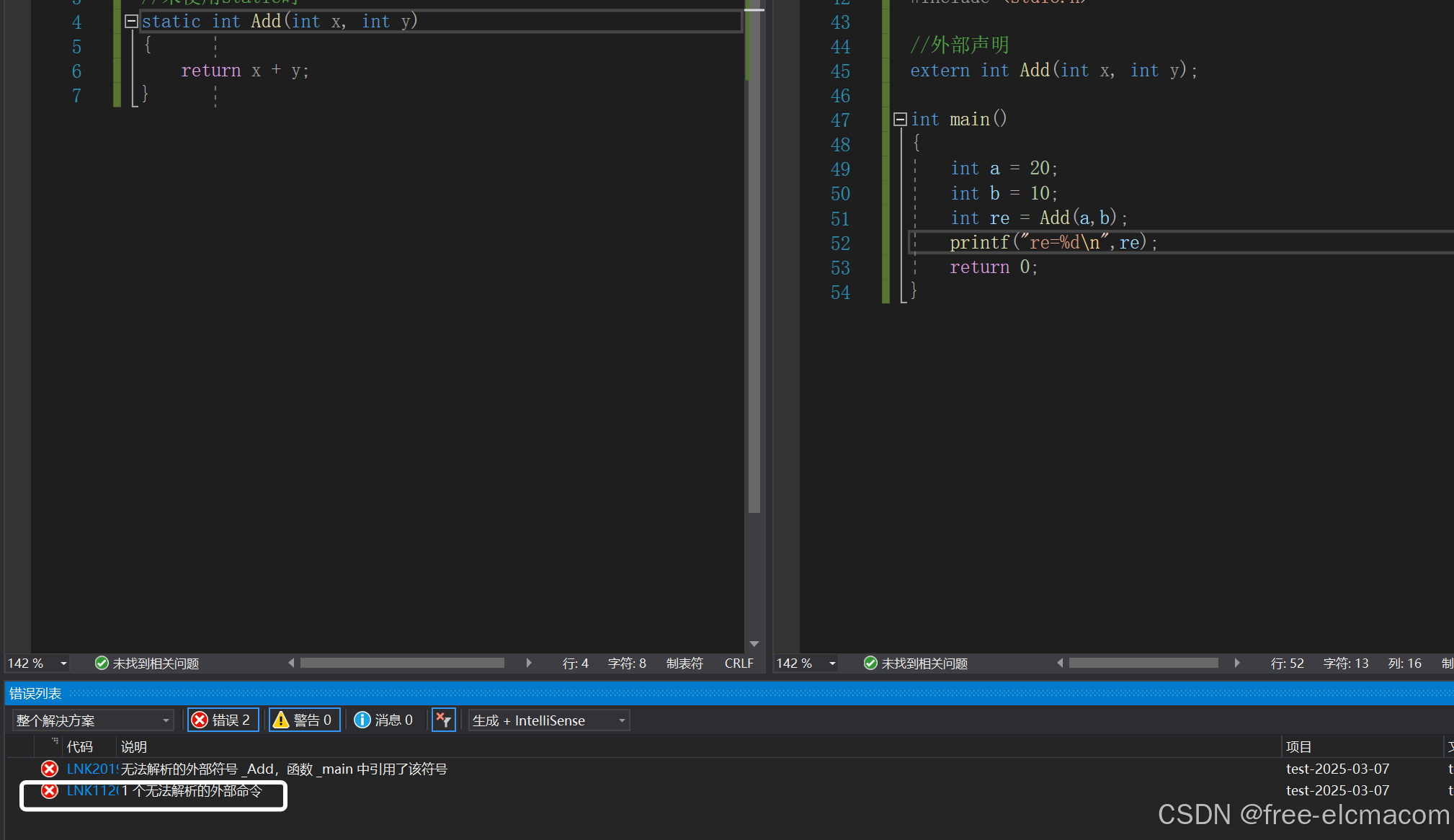Click the left editor scroll-right arrow
1454x840 pixels.
point(529,663)
